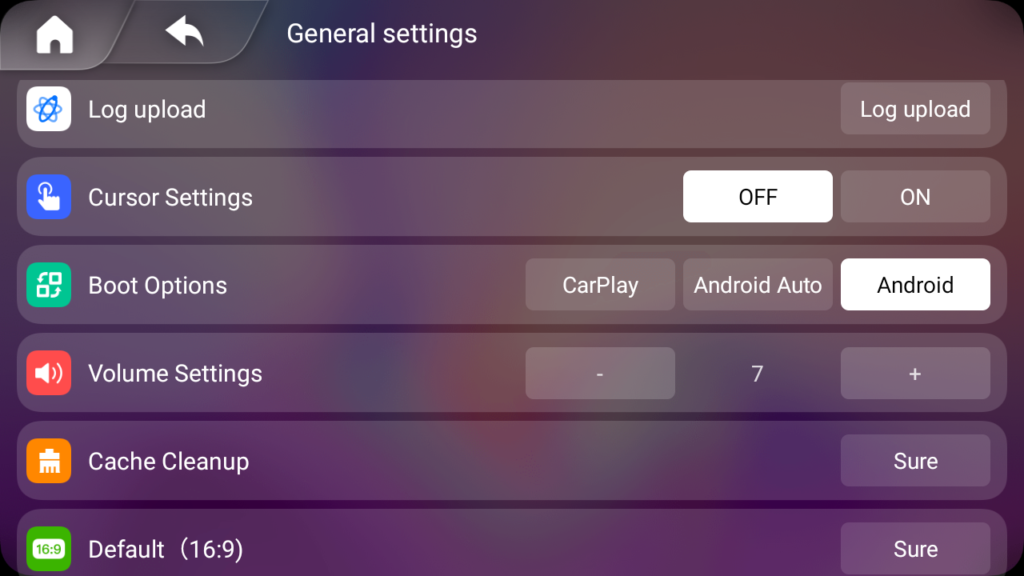Click the Log upload button
The height and width of the screenshot is (576, 1024).
coord(915,109)
